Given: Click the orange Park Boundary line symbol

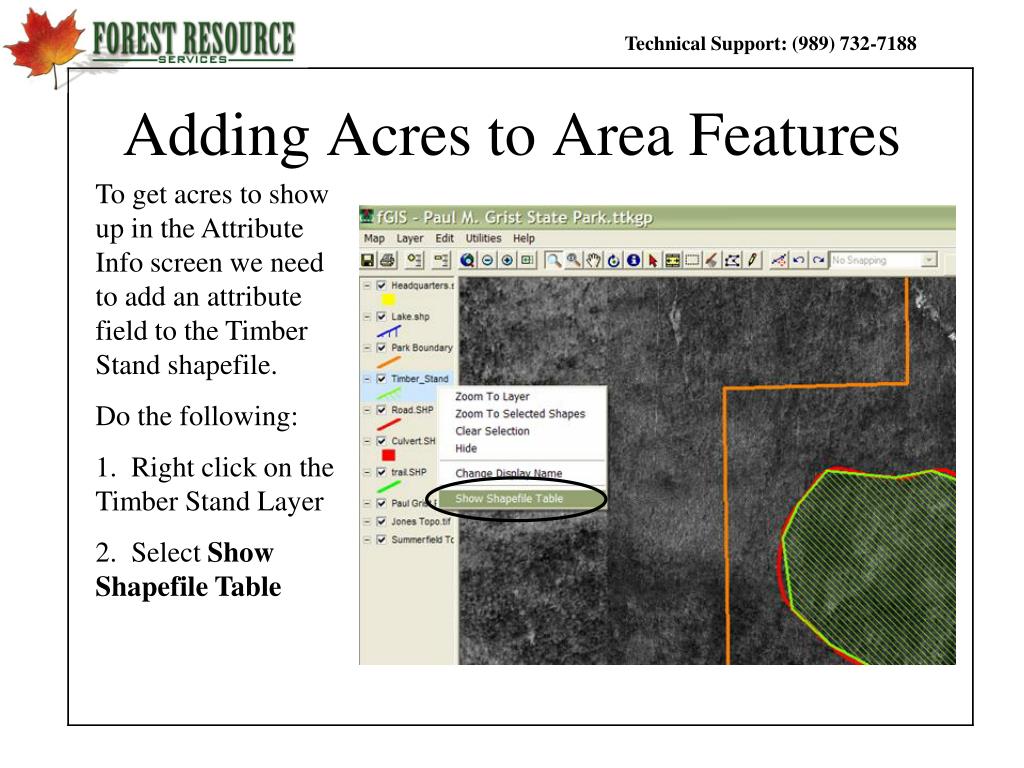Looking at the screenshot, I should (389, 362).
